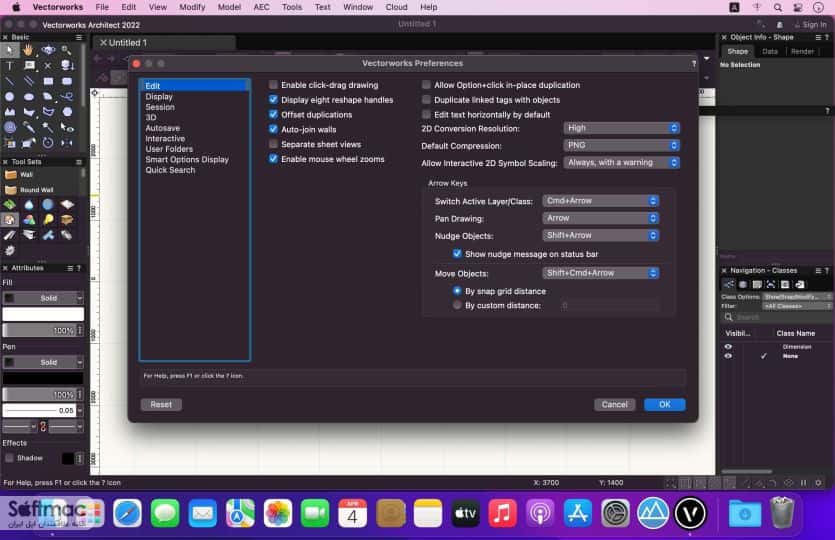Select the Line tool

point(10,81)
